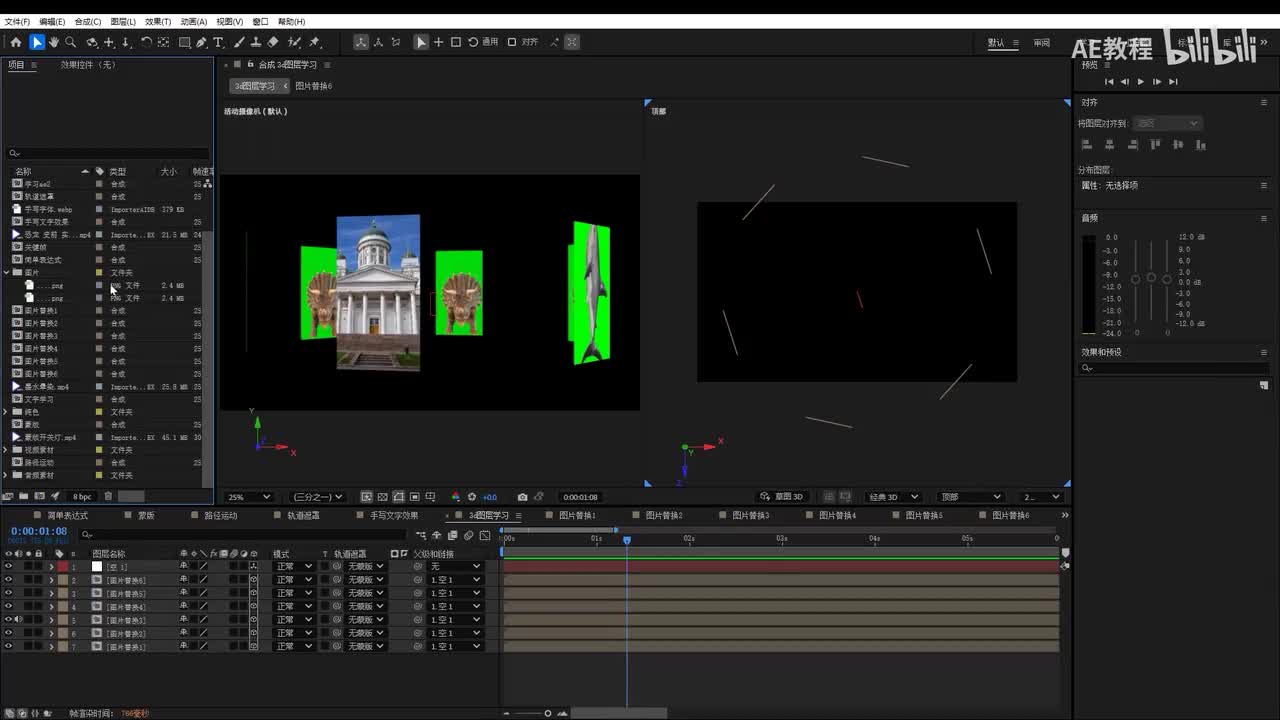Screen dimensions: 1280x720
Task: Click the red label swatch of layer 1
Action: pos(62,566)
